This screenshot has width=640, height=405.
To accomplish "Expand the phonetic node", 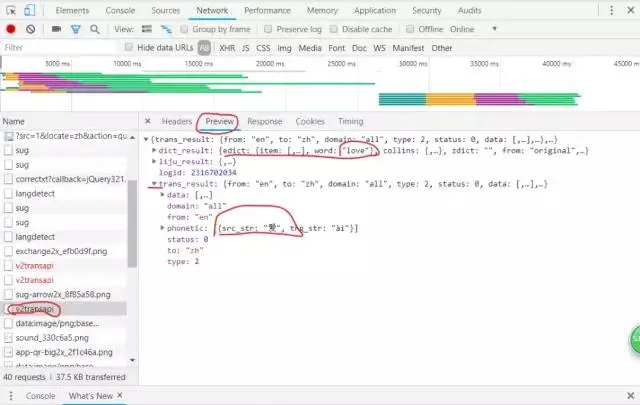I will [162, 228].
